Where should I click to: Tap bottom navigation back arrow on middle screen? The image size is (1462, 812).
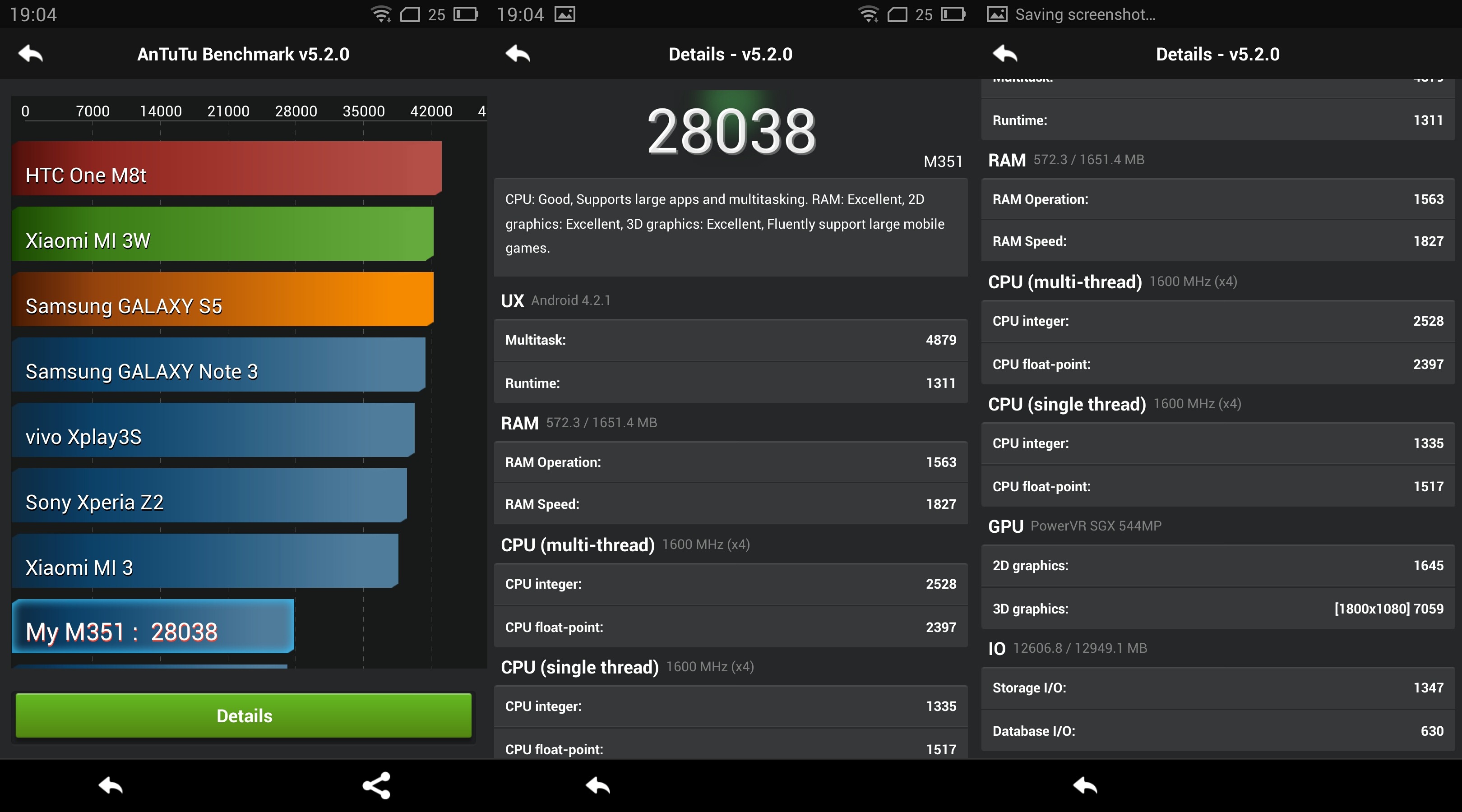(597, 786)
